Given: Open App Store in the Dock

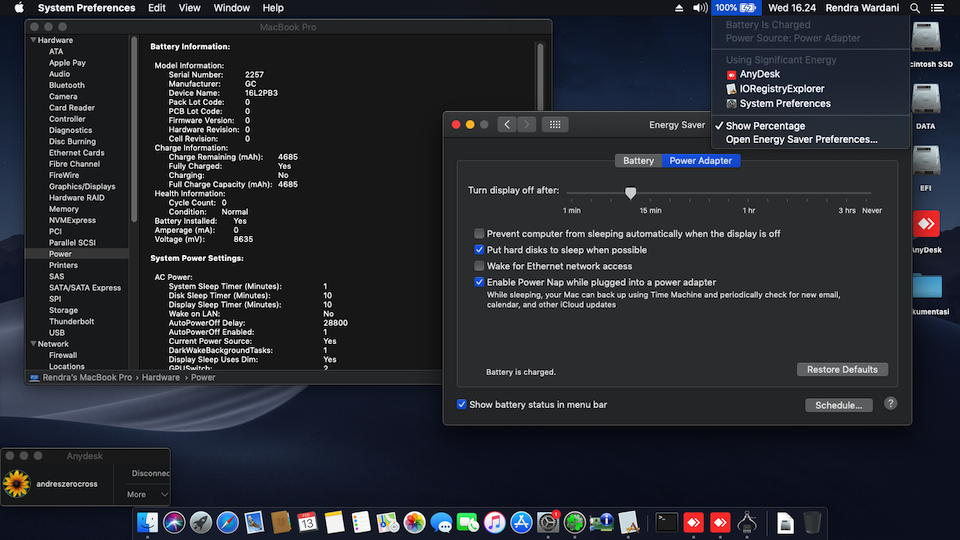Looking at the screenshot, I should (x=521, y=522).
